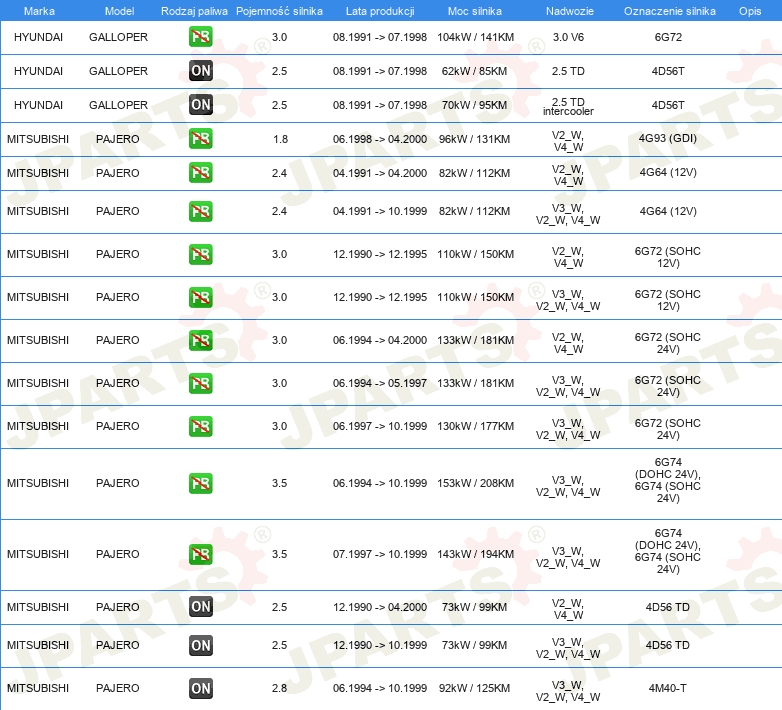Click the Rodzaj paliwa column header
Image resolution: width=782 pixels, height=710 pixels.
(x=195, y=11)
